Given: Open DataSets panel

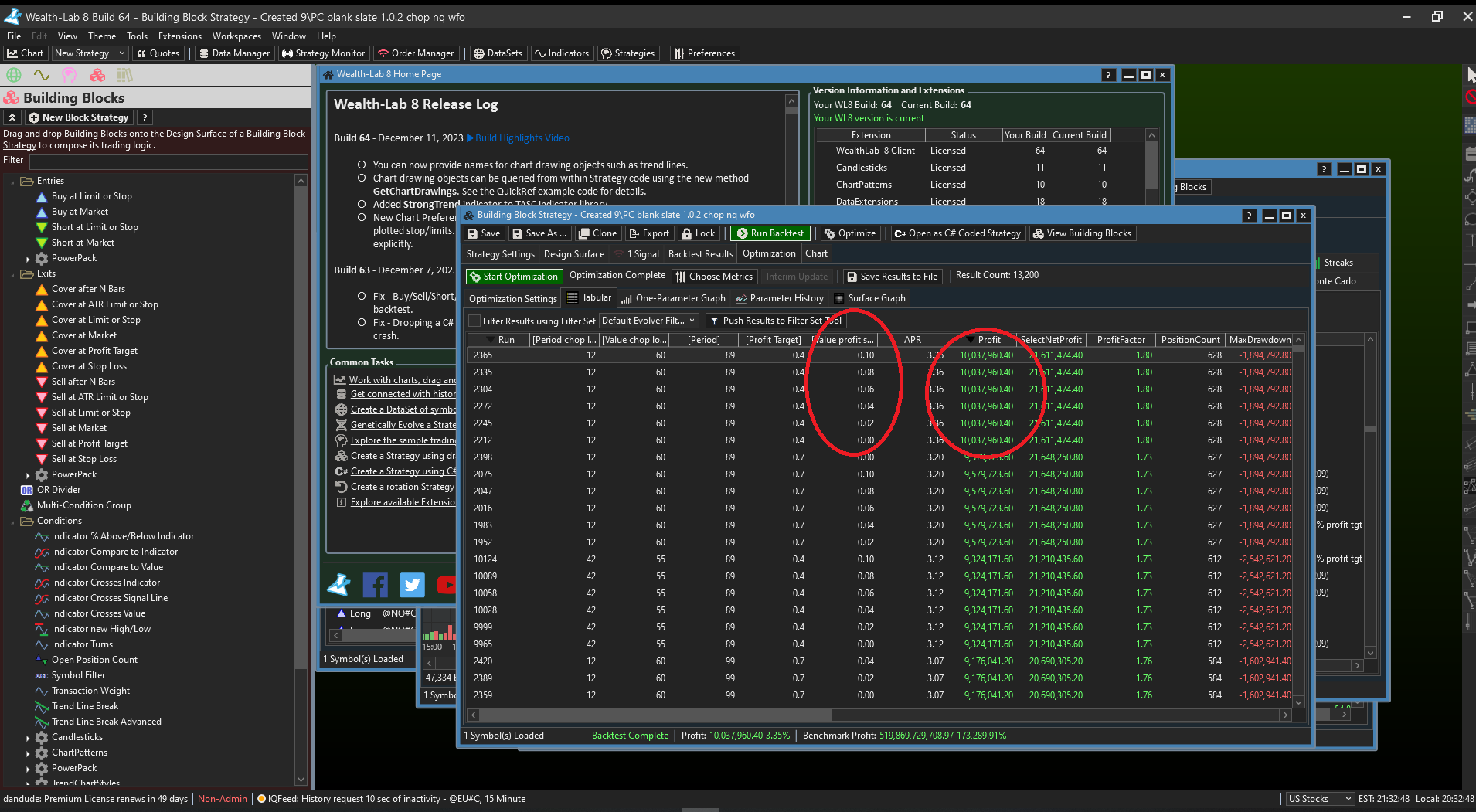Looking at the screenshot, I should pos(498,53).
